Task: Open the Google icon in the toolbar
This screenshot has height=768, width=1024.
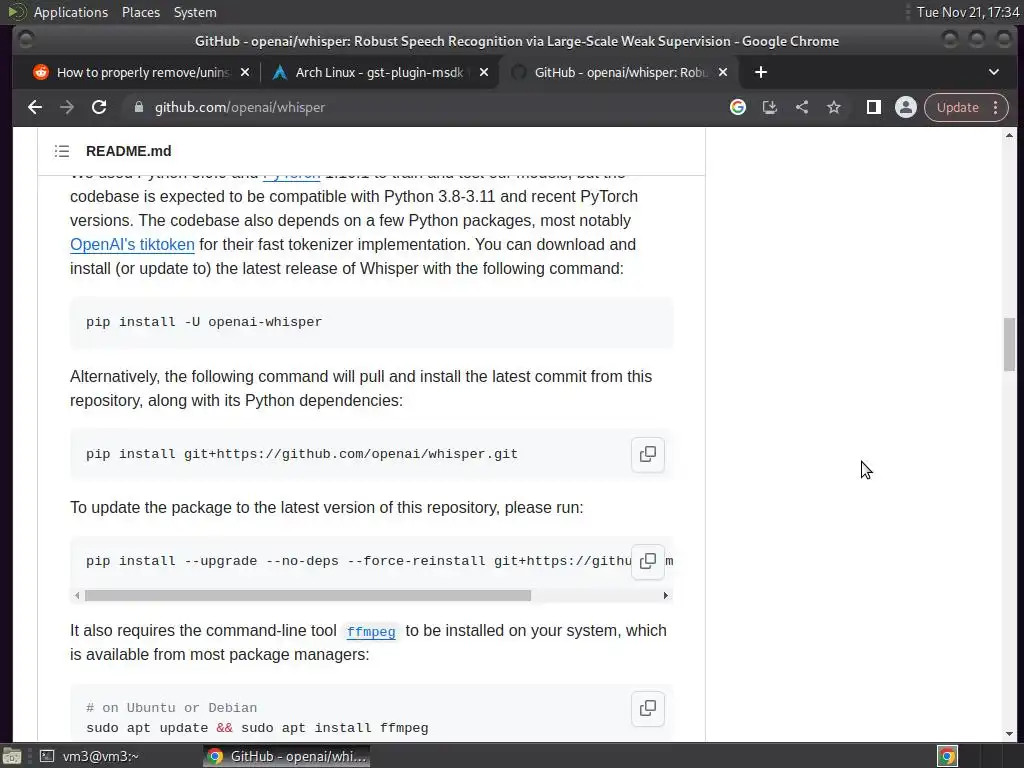Action: 738,107
